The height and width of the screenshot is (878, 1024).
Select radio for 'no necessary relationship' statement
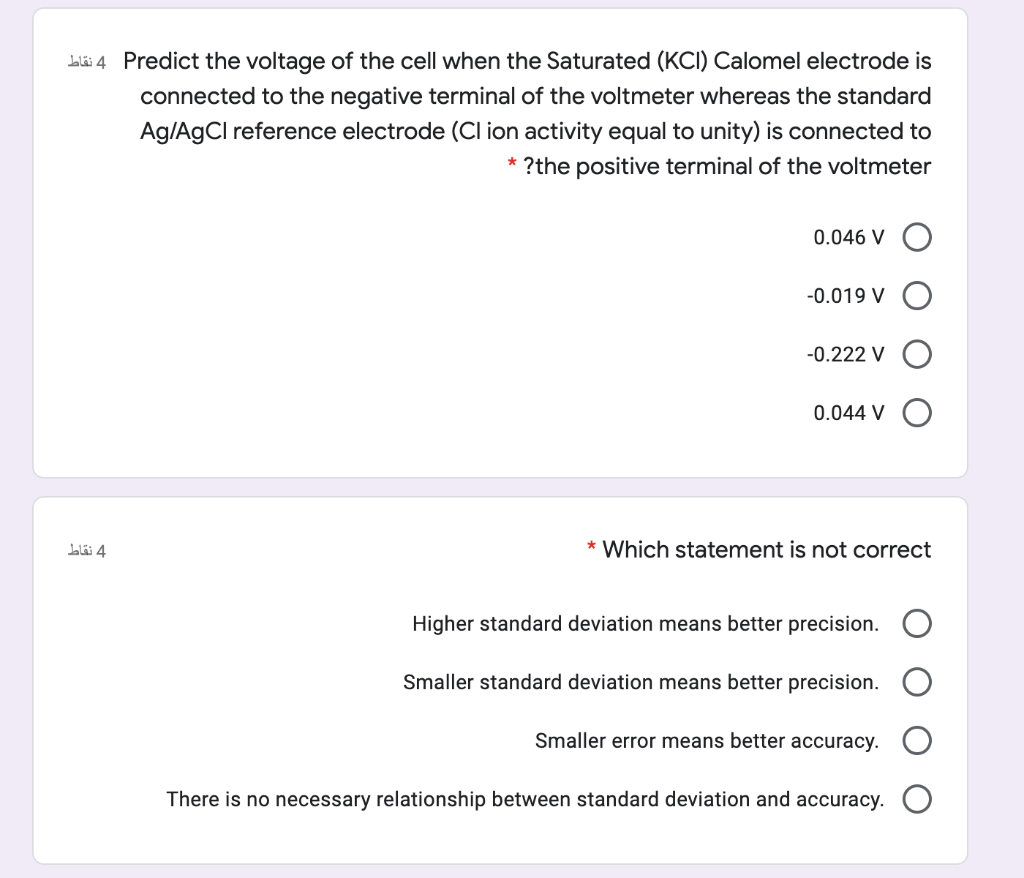click(917, 799)
